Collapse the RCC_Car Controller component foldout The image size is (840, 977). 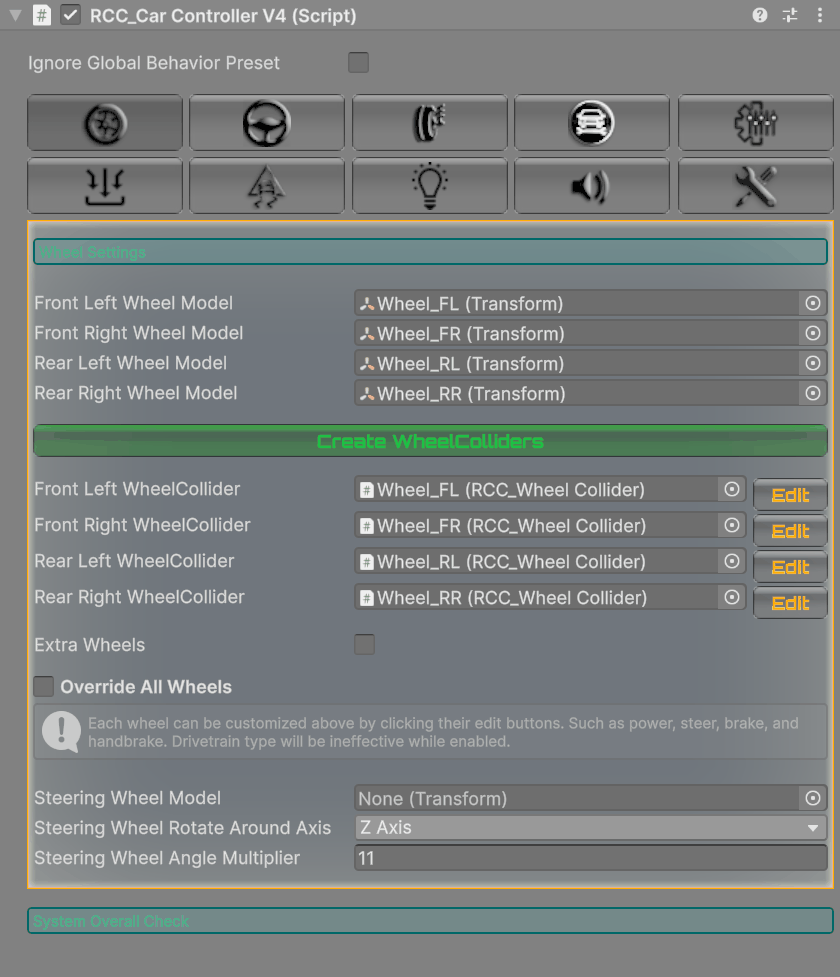click(x=16, y=16)
